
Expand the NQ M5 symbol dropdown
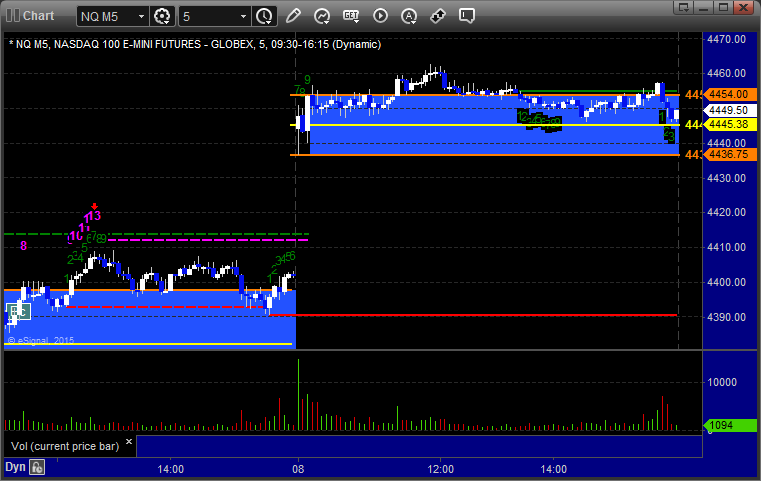point(141,17)
